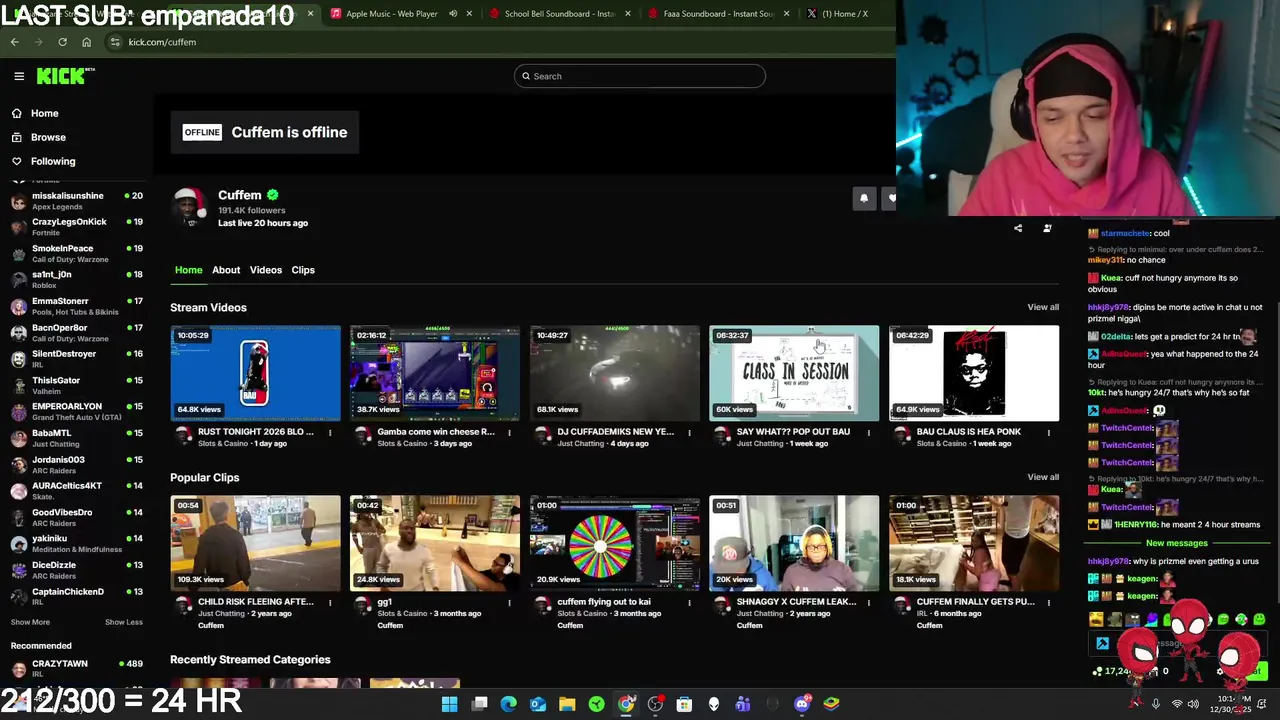Image resolution: width=1280 pixels, height=720 pixels.
Task: Switch to the X Home tab
Action: [x=837, y=14]
